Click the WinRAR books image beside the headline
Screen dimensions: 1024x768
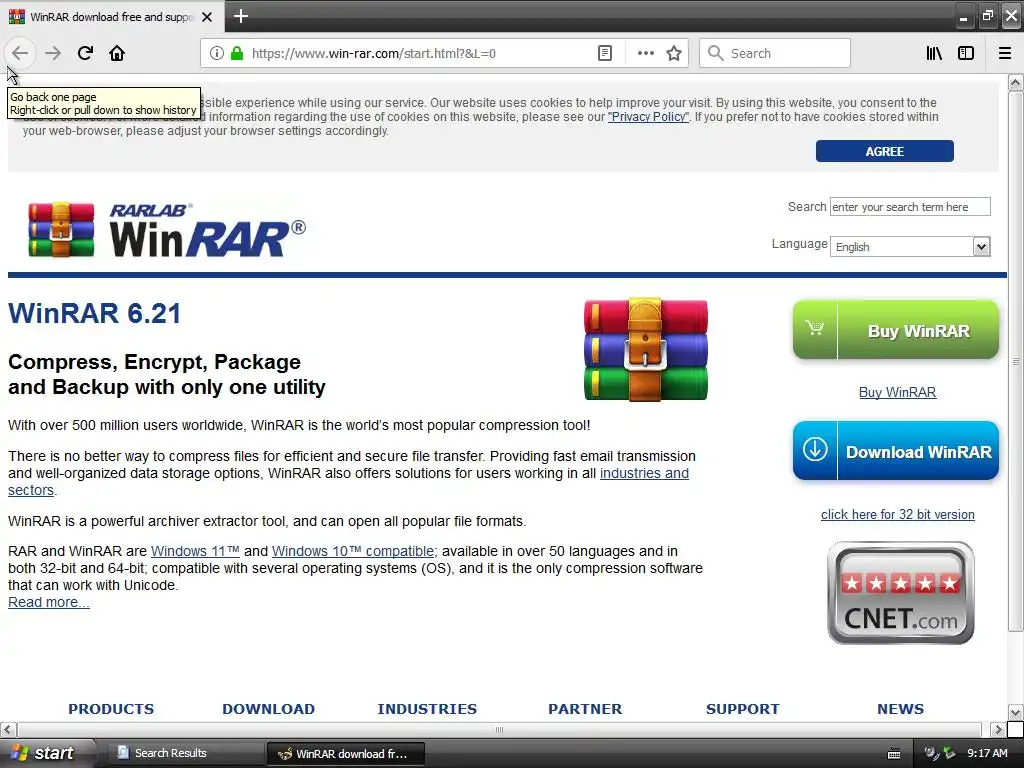(x=645, y=349)
